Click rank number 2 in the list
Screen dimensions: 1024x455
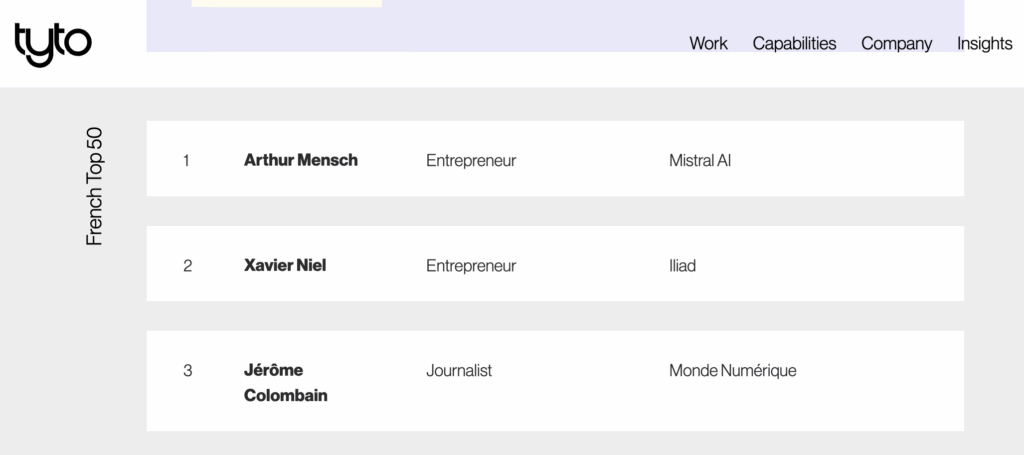(x=187, y=265)
